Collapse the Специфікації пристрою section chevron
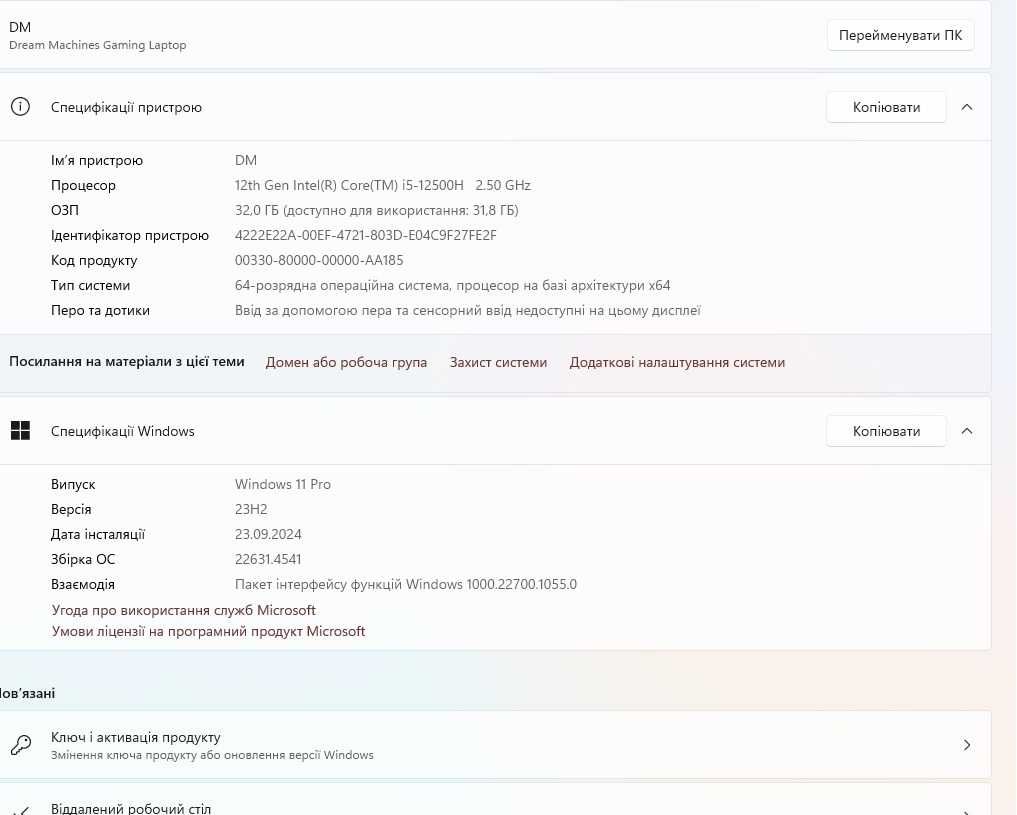 [966, 107]
